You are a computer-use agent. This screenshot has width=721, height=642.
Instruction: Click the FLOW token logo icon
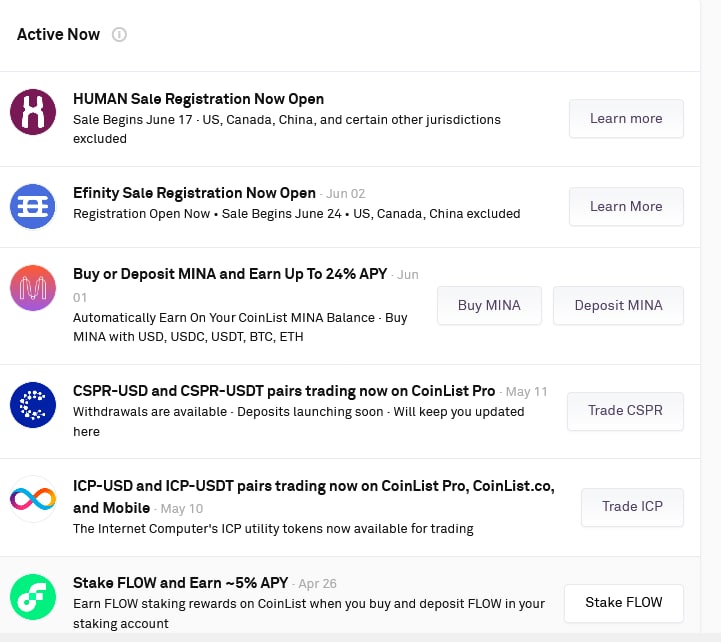coord(33,597)
